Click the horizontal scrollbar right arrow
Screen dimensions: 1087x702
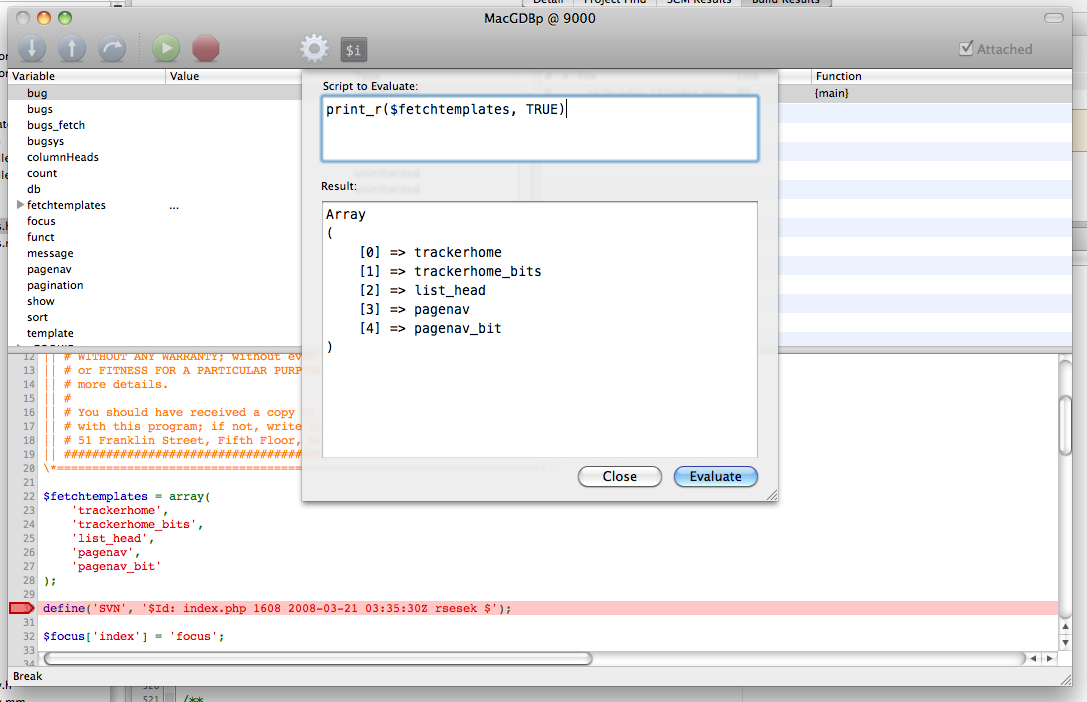coord(1050,658)
